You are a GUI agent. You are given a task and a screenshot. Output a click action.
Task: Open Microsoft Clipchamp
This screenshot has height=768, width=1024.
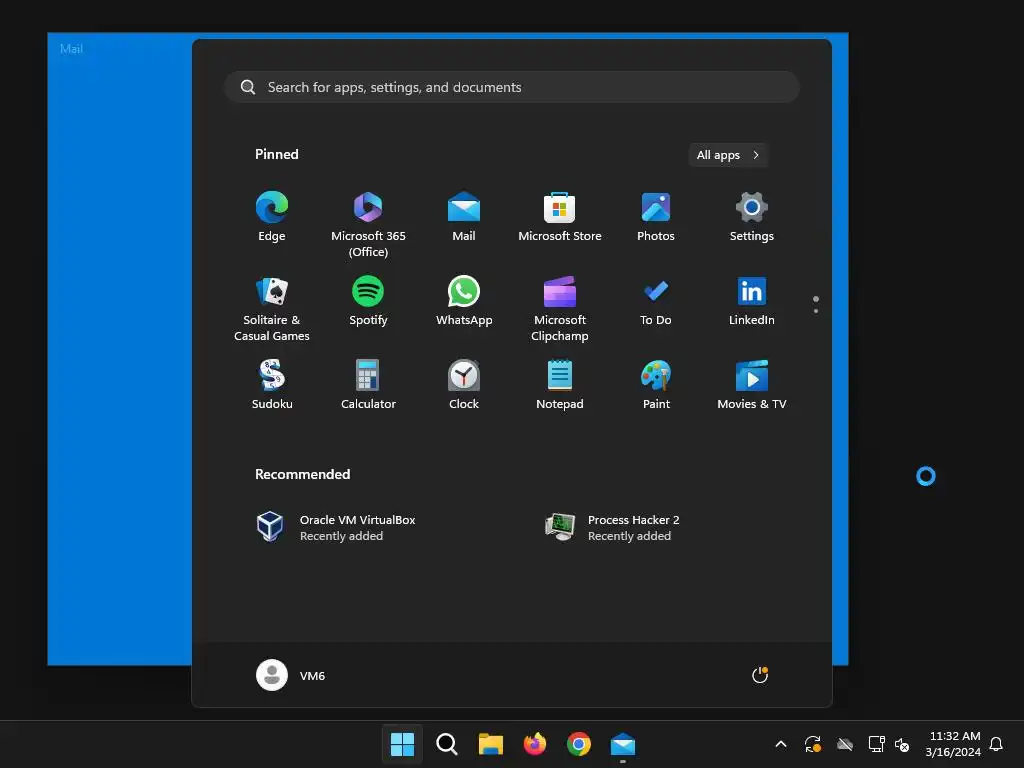point(560,309)
